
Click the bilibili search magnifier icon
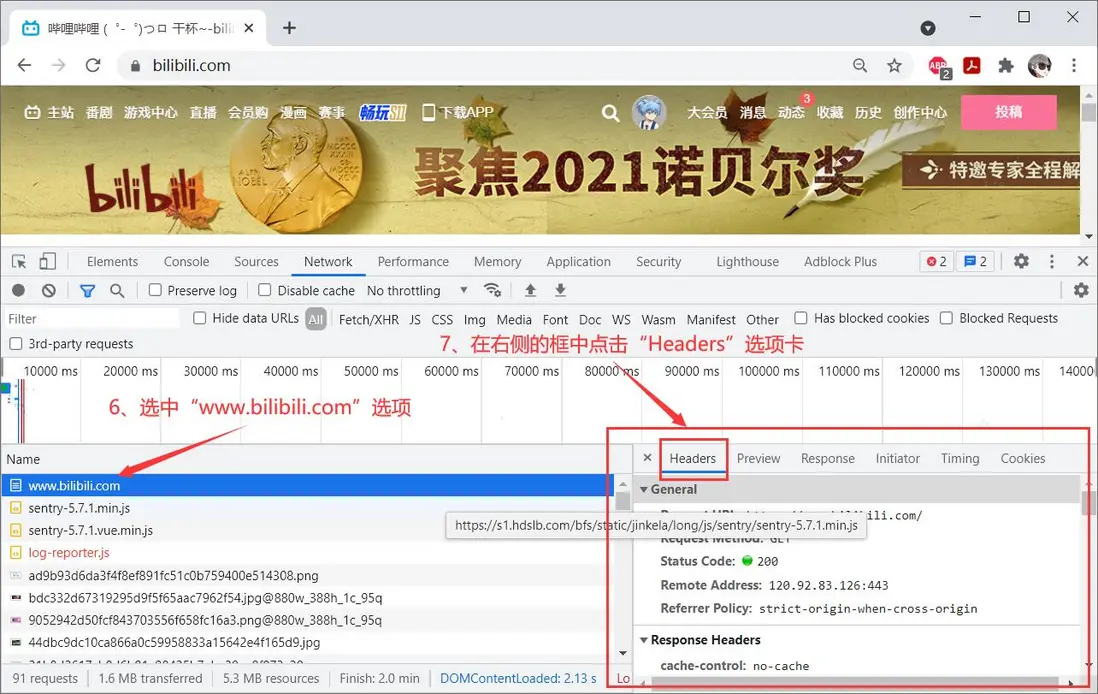click(x=610, y=113)
